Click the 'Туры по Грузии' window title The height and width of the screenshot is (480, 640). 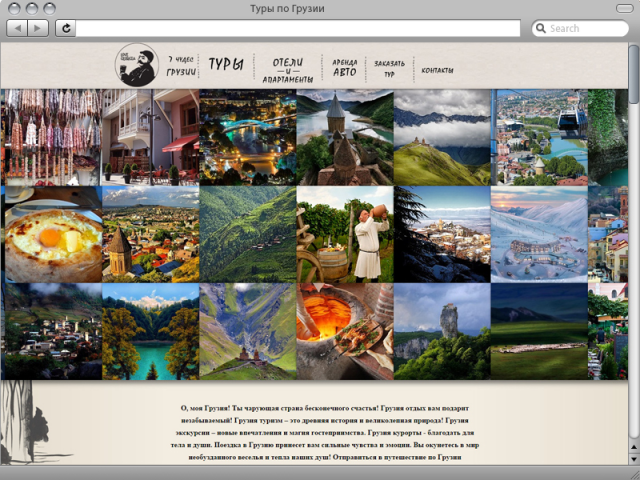[287, 9]
